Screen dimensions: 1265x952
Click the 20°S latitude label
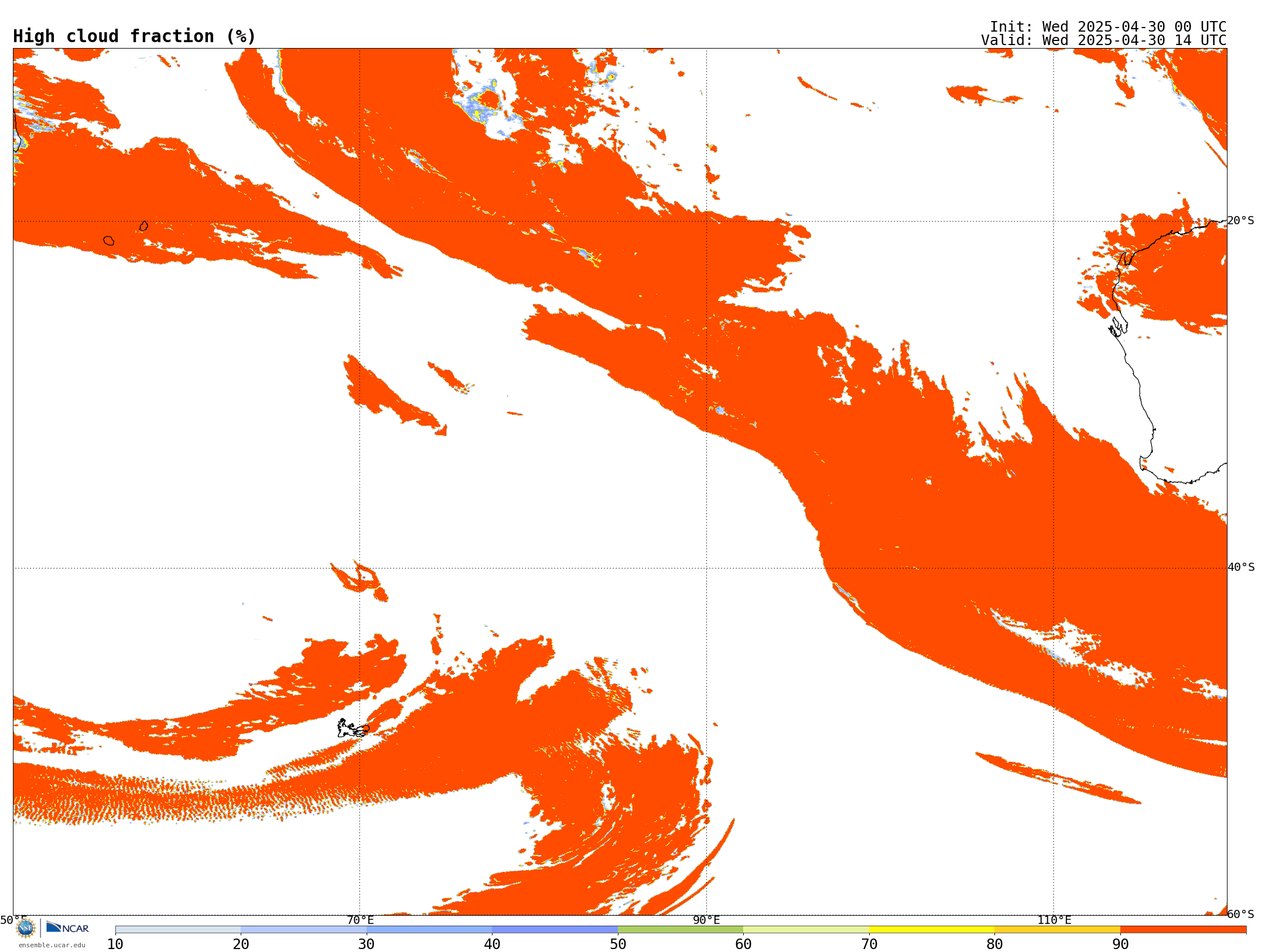click(x=1240, y=221)
